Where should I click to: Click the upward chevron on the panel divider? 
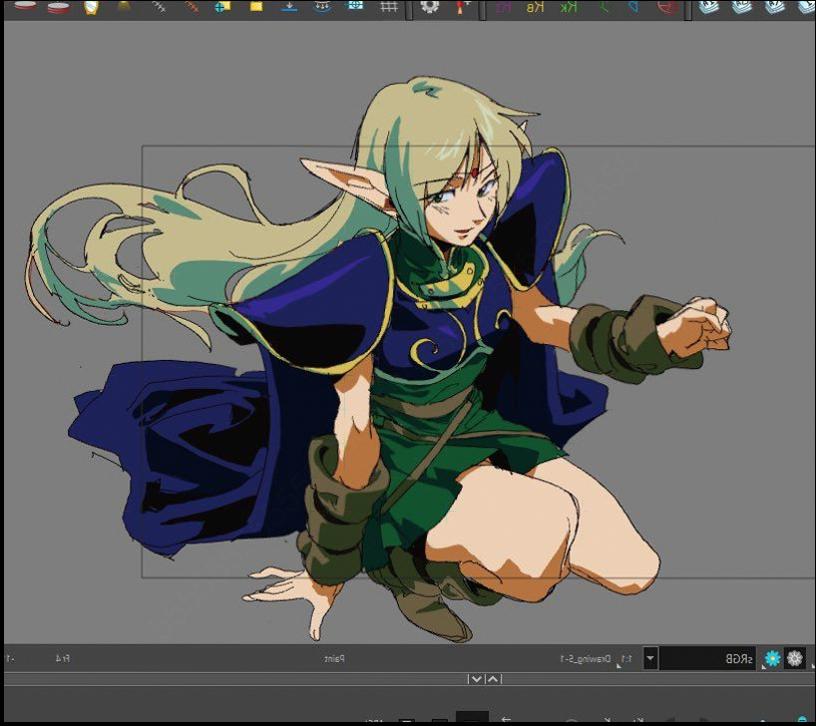click(493, 679)
